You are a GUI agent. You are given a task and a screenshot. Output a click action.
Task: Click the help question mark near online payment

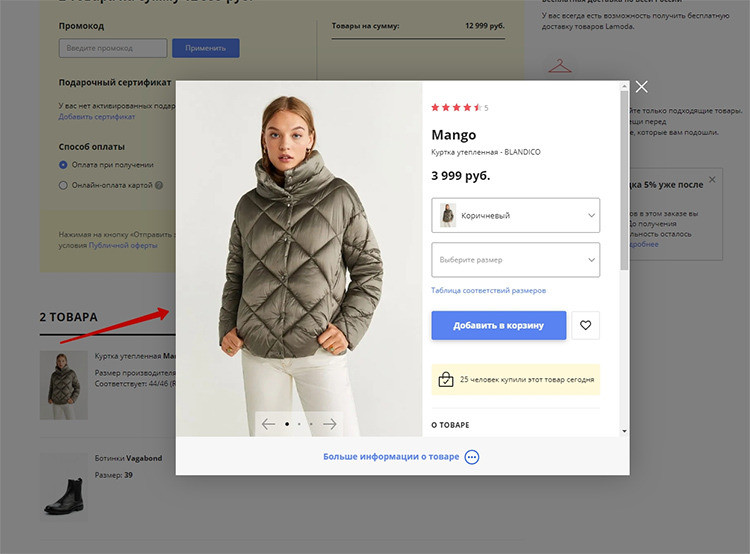[159, 185]
